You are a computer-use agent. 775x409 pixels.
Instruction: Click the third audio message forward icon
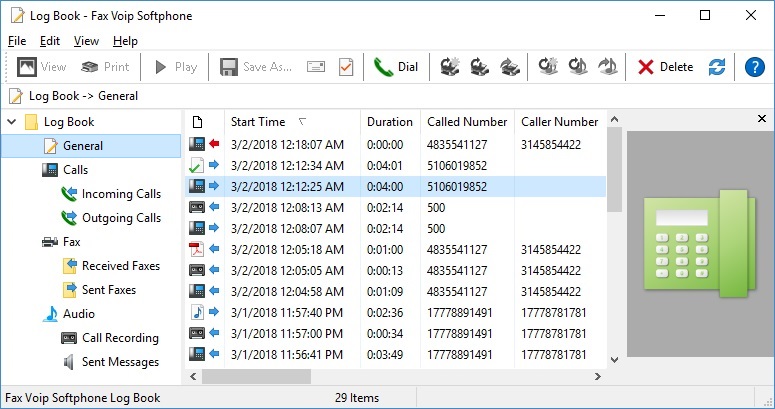607,67
